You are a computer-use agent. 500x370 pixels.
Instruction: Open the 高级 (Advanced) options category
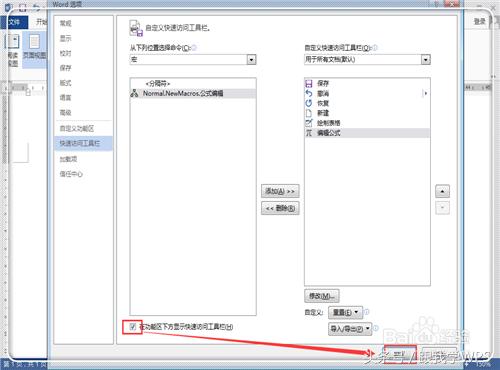65,112
